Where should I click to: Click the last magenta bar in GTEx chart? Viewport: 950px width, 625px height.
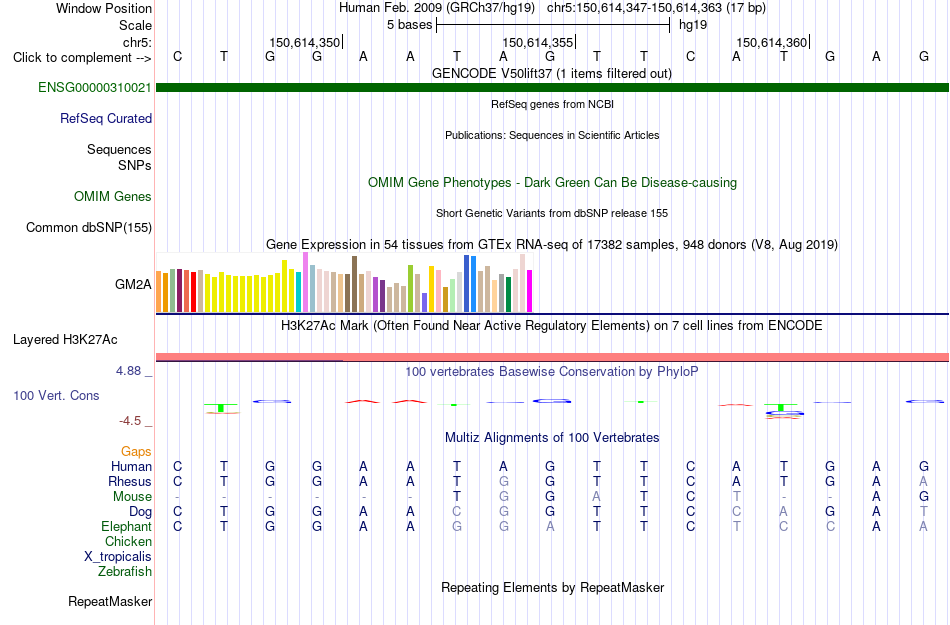click(x=530, y=291)
